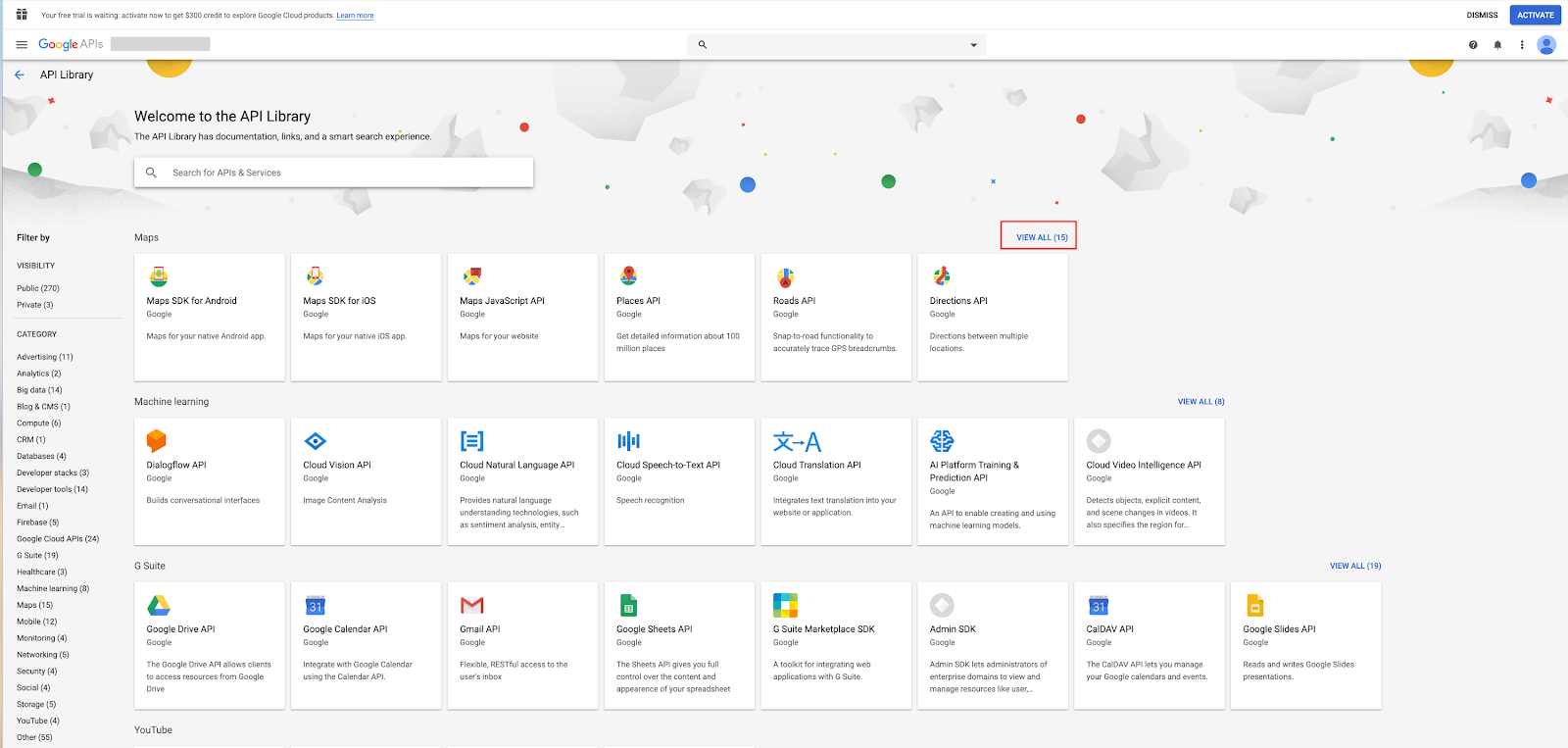Image resolution: width=1568 pixels, height=748 pixels.
Task: Click the G Suite Marketplace SDK icon
Action: [x=785, y=605]
